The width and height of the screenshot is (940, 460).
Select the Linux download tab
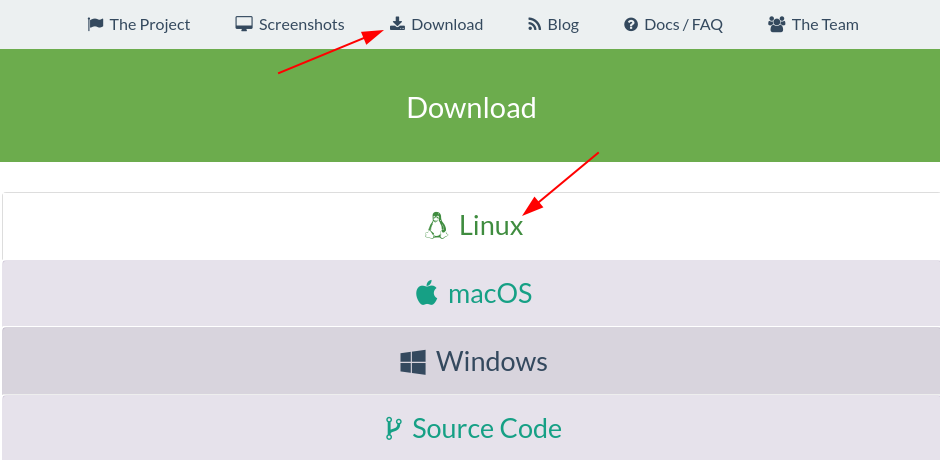471,226
